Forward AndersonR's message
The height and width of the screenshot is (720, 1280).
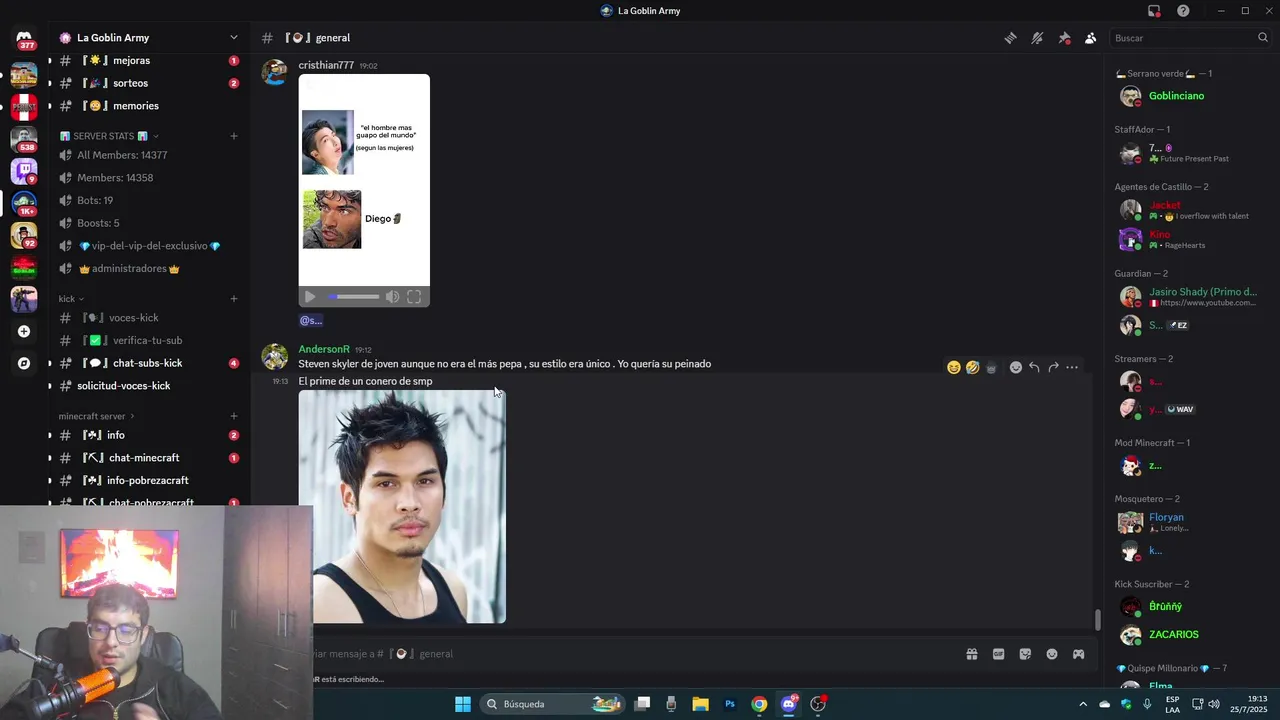coord(1053,367)
